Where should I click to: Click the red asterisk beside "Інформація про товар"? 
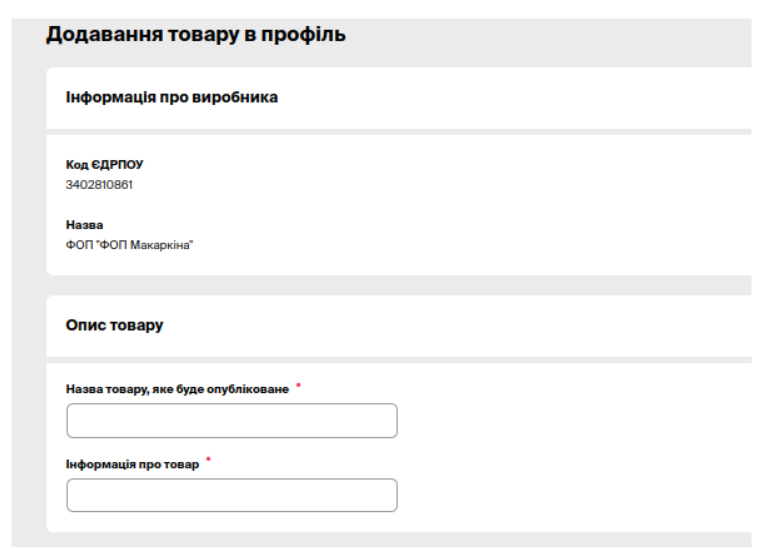(208, 460)
